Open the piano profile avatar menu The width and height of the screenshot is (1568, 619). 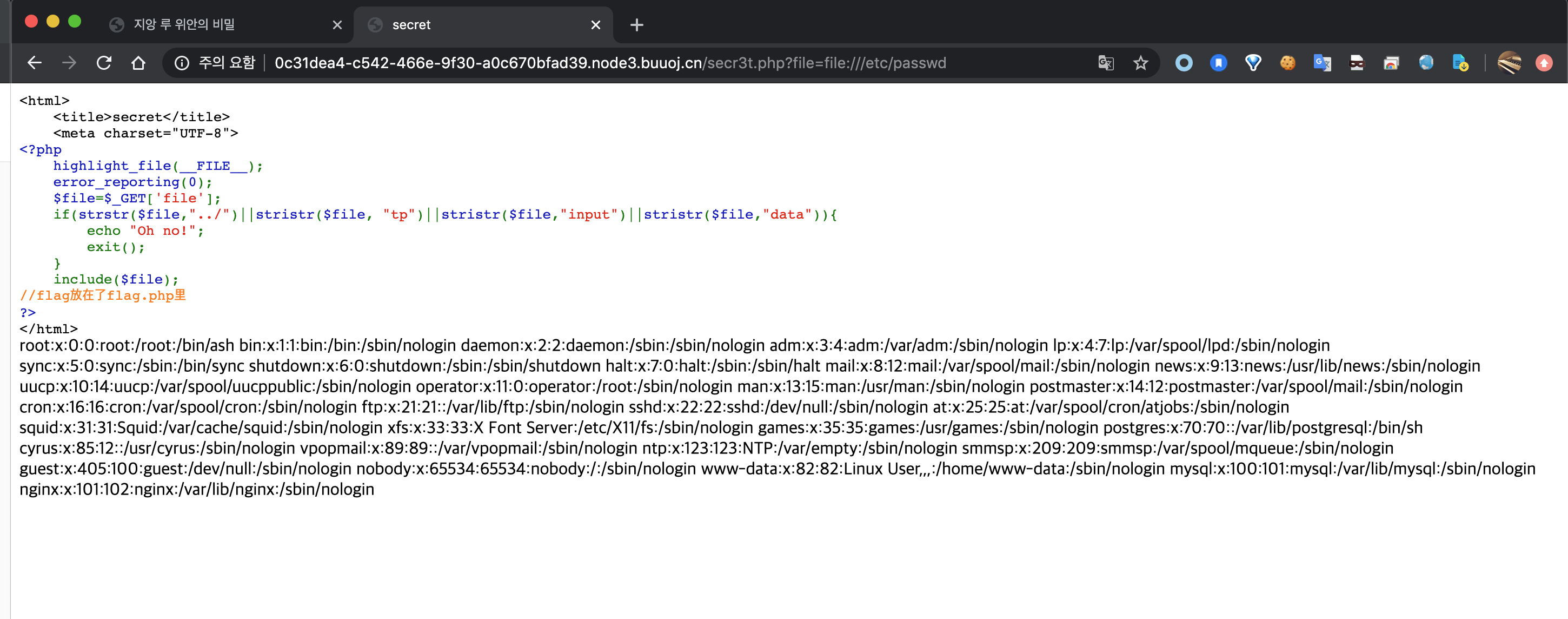[x=1509, y=63]
